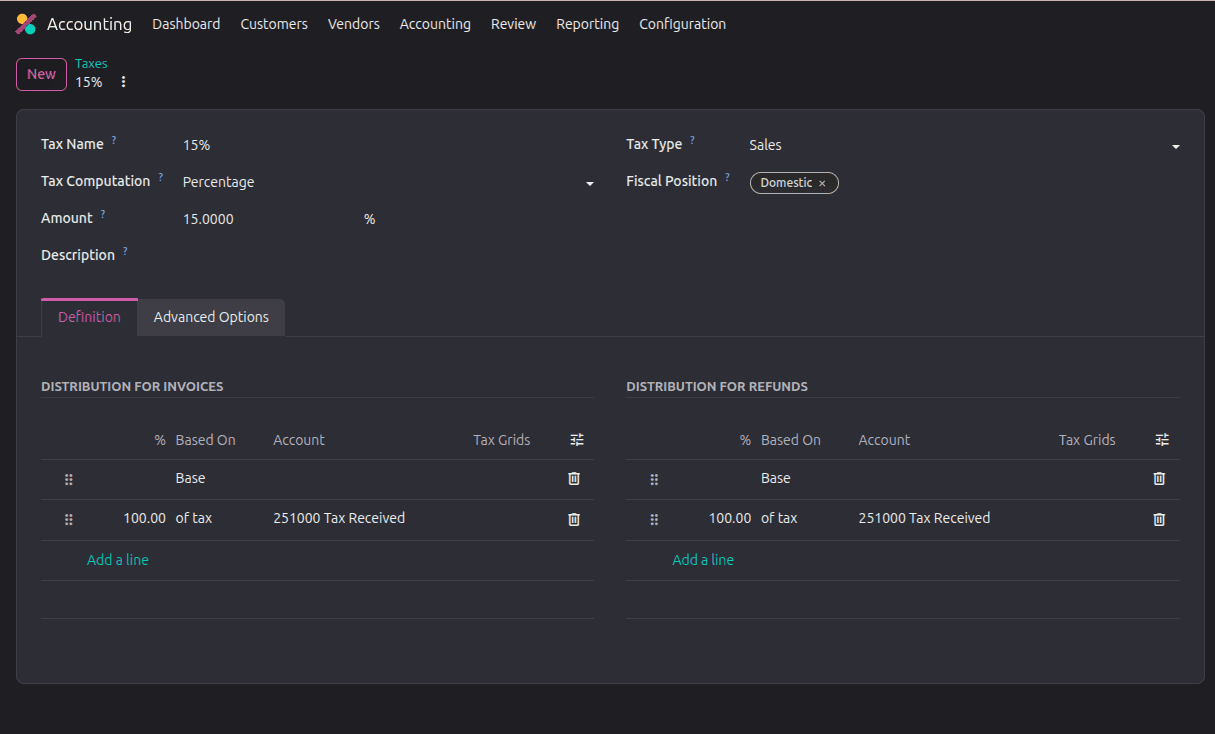Click the Accounting app logo icon
The height and width of the screenshot is (734, 1215).
[26, 24]
